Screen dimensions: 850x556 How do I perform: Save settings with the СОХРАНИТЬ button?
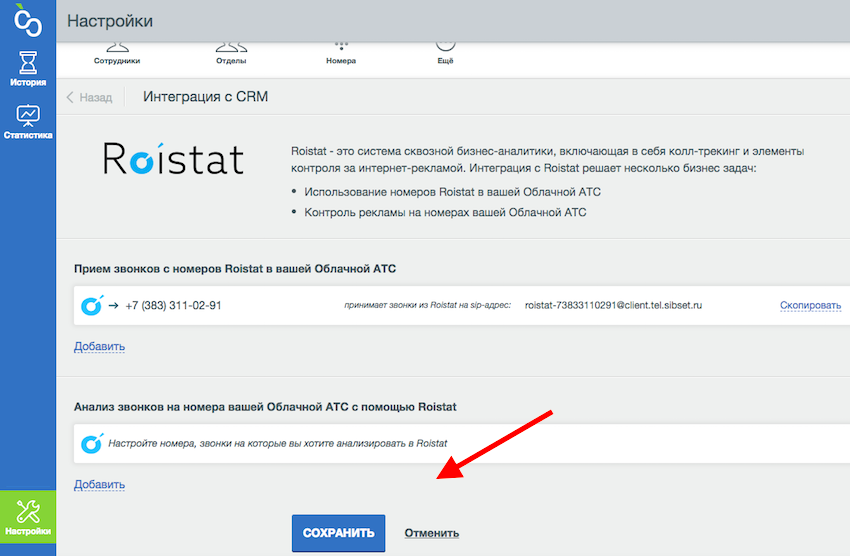(338, 533)
